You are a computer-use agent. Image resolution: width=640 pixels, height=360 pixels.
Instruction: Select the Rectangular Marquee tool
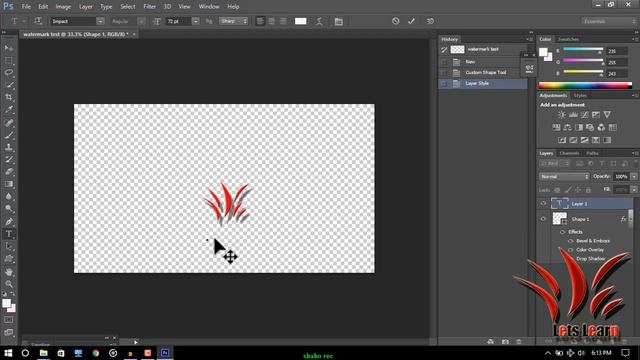(9, 61)
